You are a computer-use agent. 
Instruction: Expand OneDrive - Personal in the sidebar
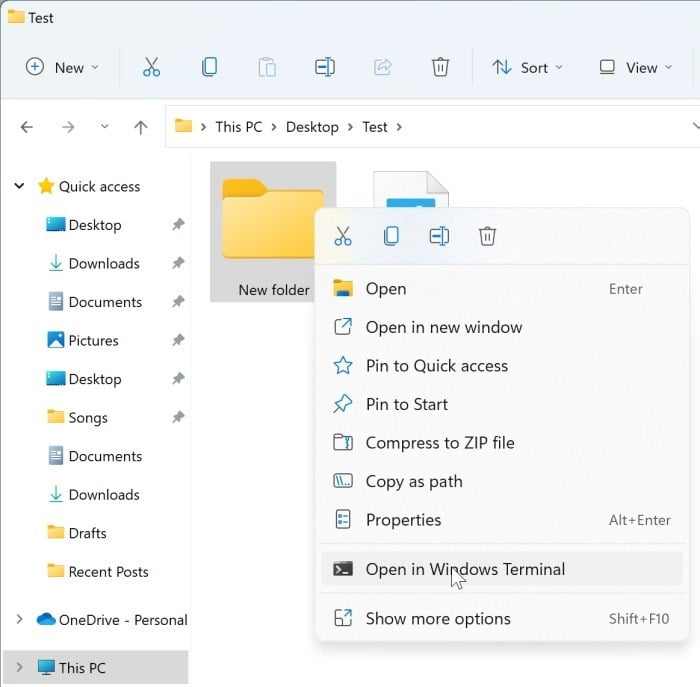pos(19,619)
